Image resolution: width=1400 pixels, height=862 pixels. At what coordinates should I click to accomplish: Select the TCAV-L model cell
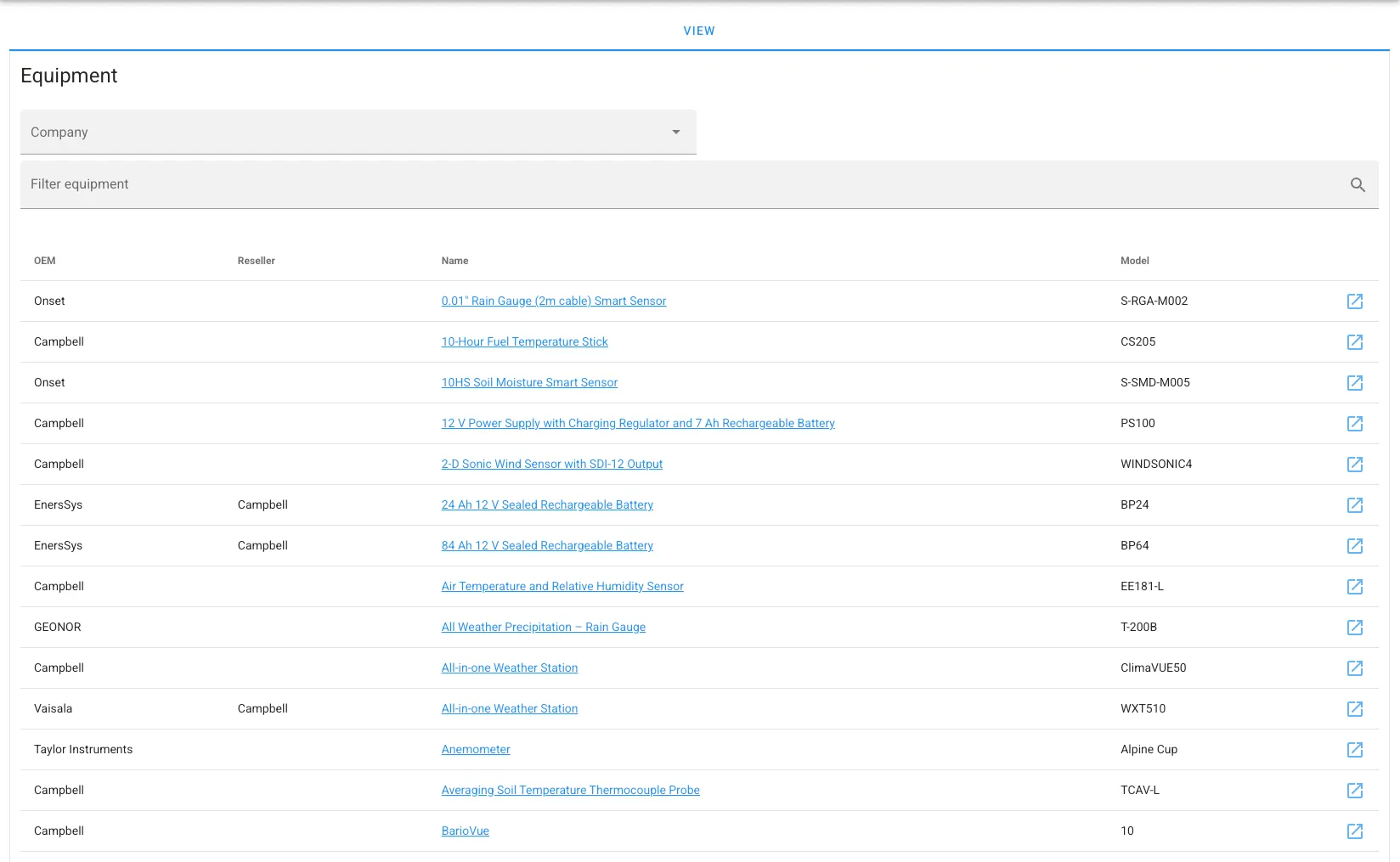pyautogui.click(x=1140, y=790)
